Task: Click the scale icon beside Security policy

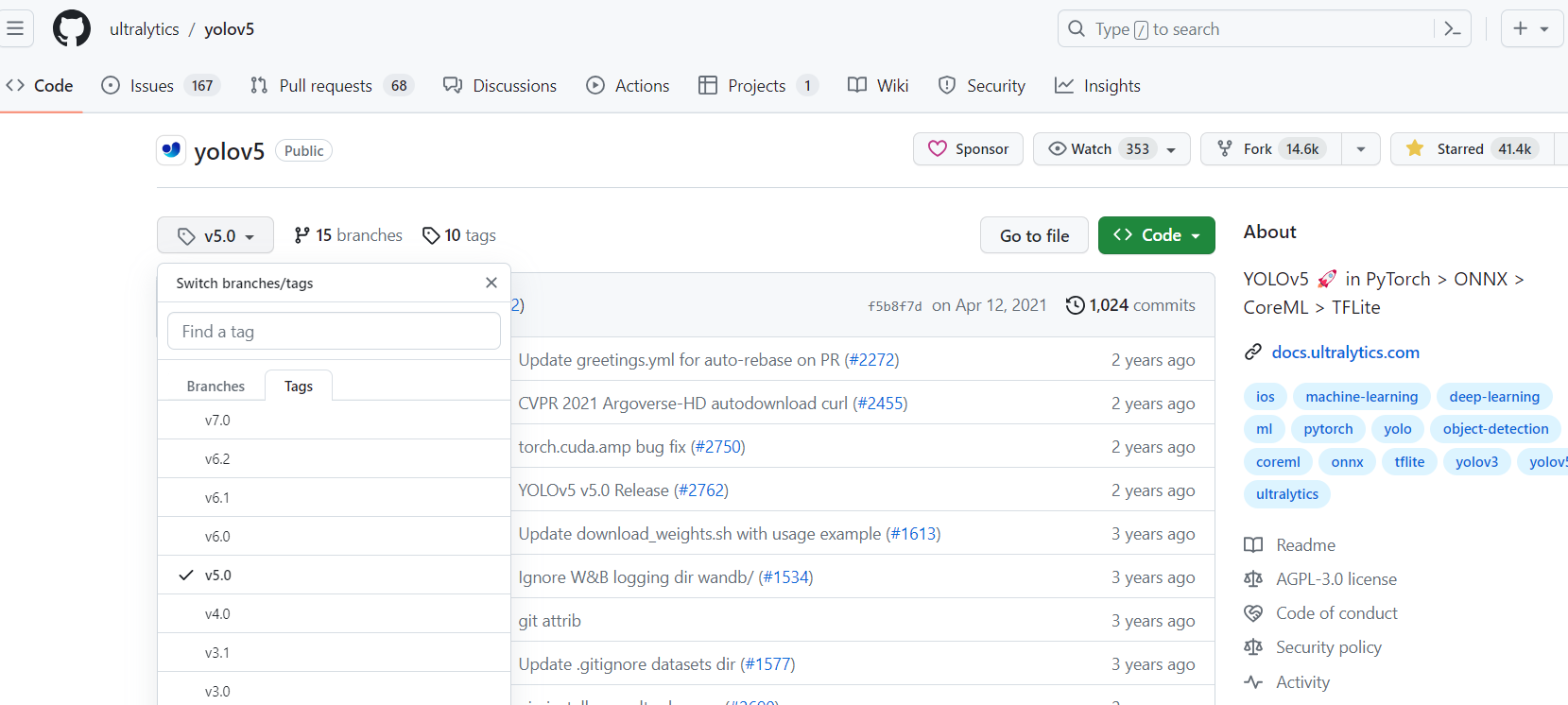Action: [1253, 647]
